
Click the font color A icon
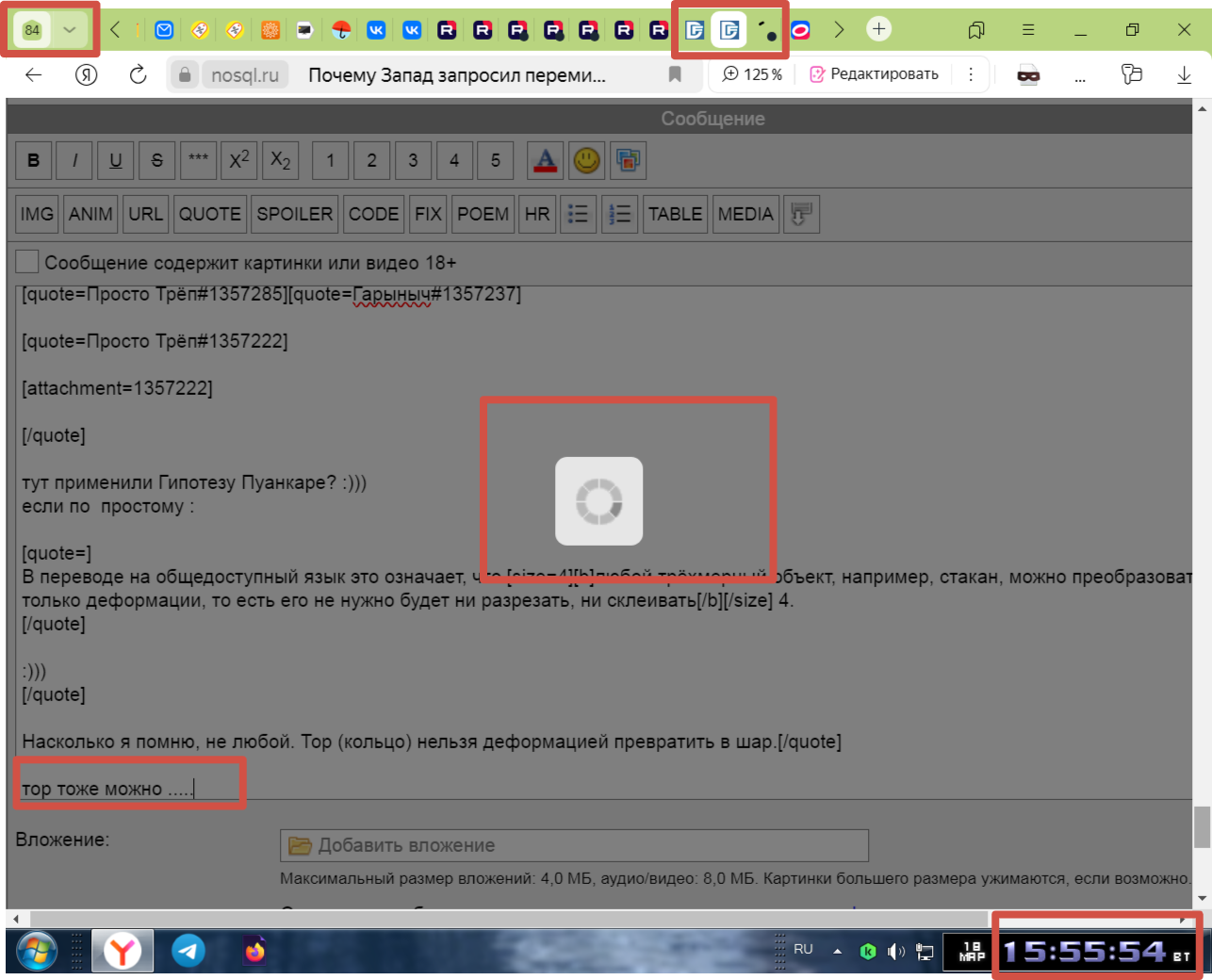click(545, 160)
